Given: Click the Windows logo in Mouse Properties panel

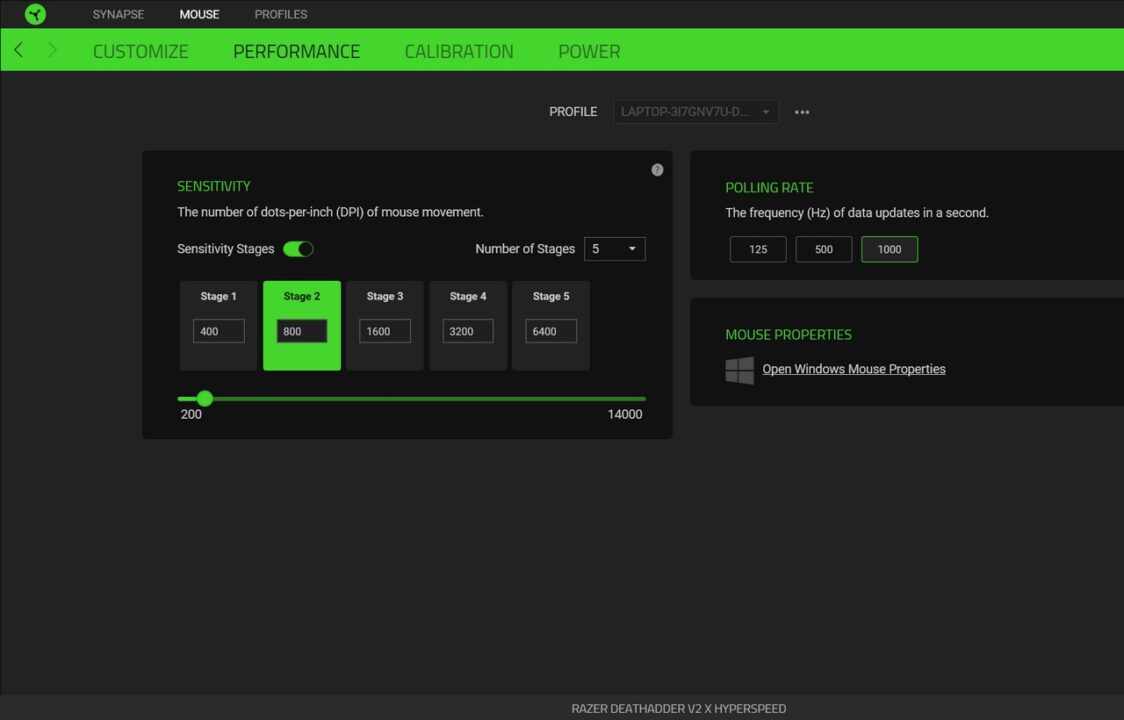Looking at the screenshot, I should tap(739, 369).
